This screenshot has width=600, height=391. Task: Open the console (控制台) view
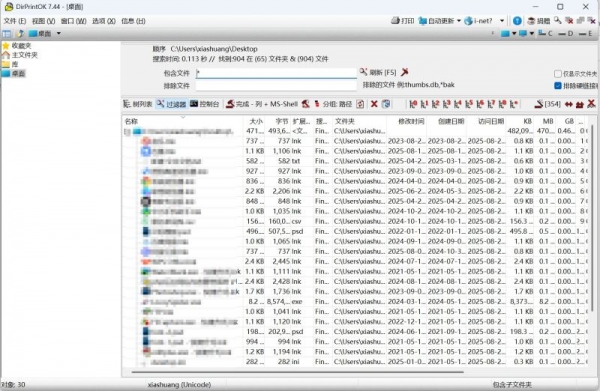pos(205,104)
